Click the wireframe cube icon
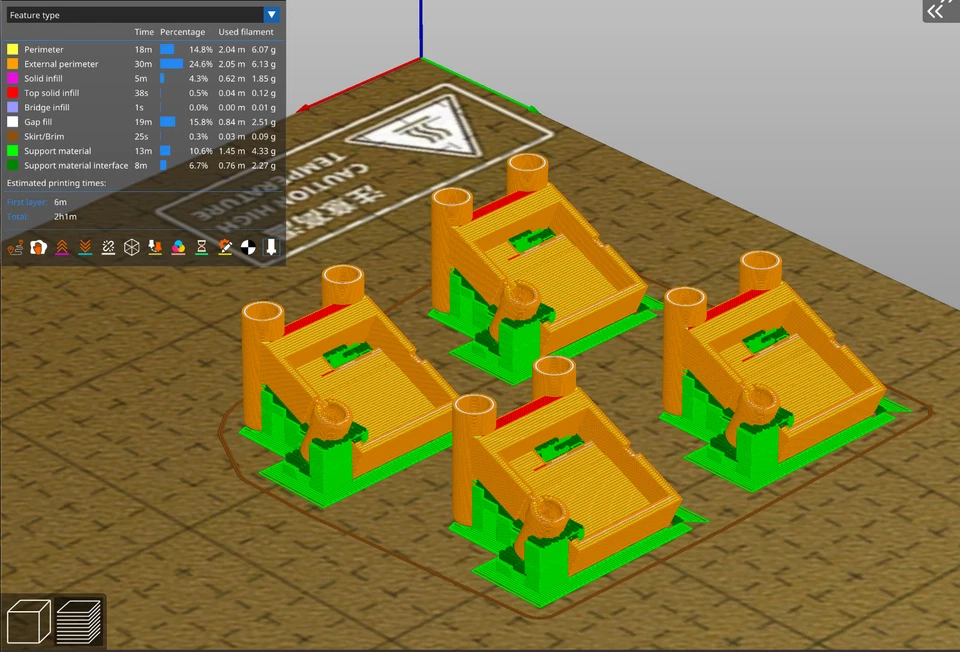The width and height of the screenshot is (960, 652). [131, 247]
